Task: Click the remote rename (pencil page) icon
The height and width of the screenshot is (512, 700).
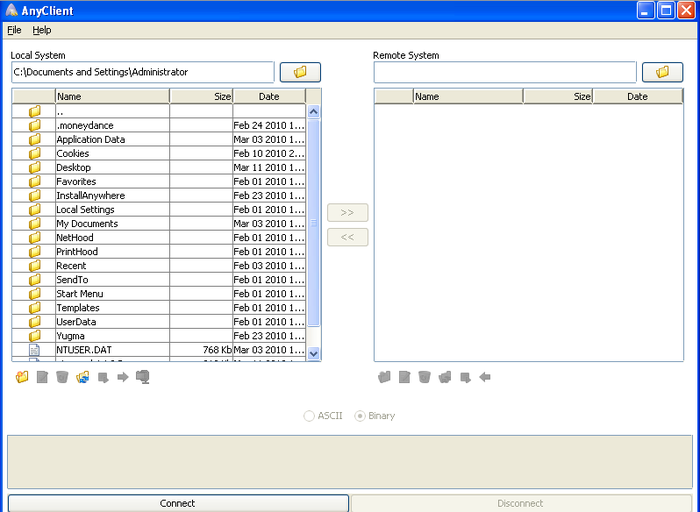Action: (x=404, y=377)
